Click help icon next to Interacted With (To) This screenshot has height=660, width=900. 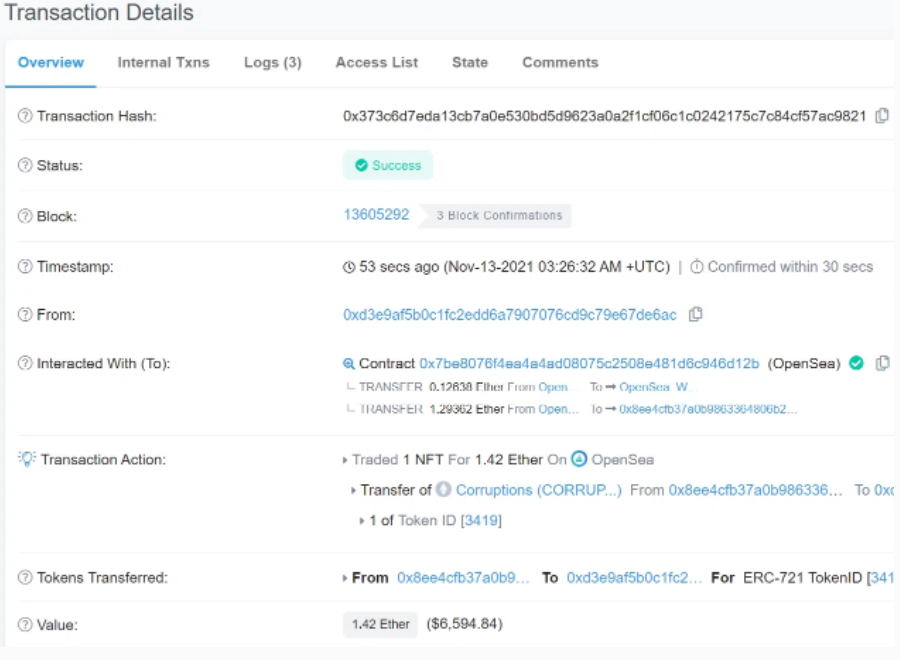click(25, 363)
